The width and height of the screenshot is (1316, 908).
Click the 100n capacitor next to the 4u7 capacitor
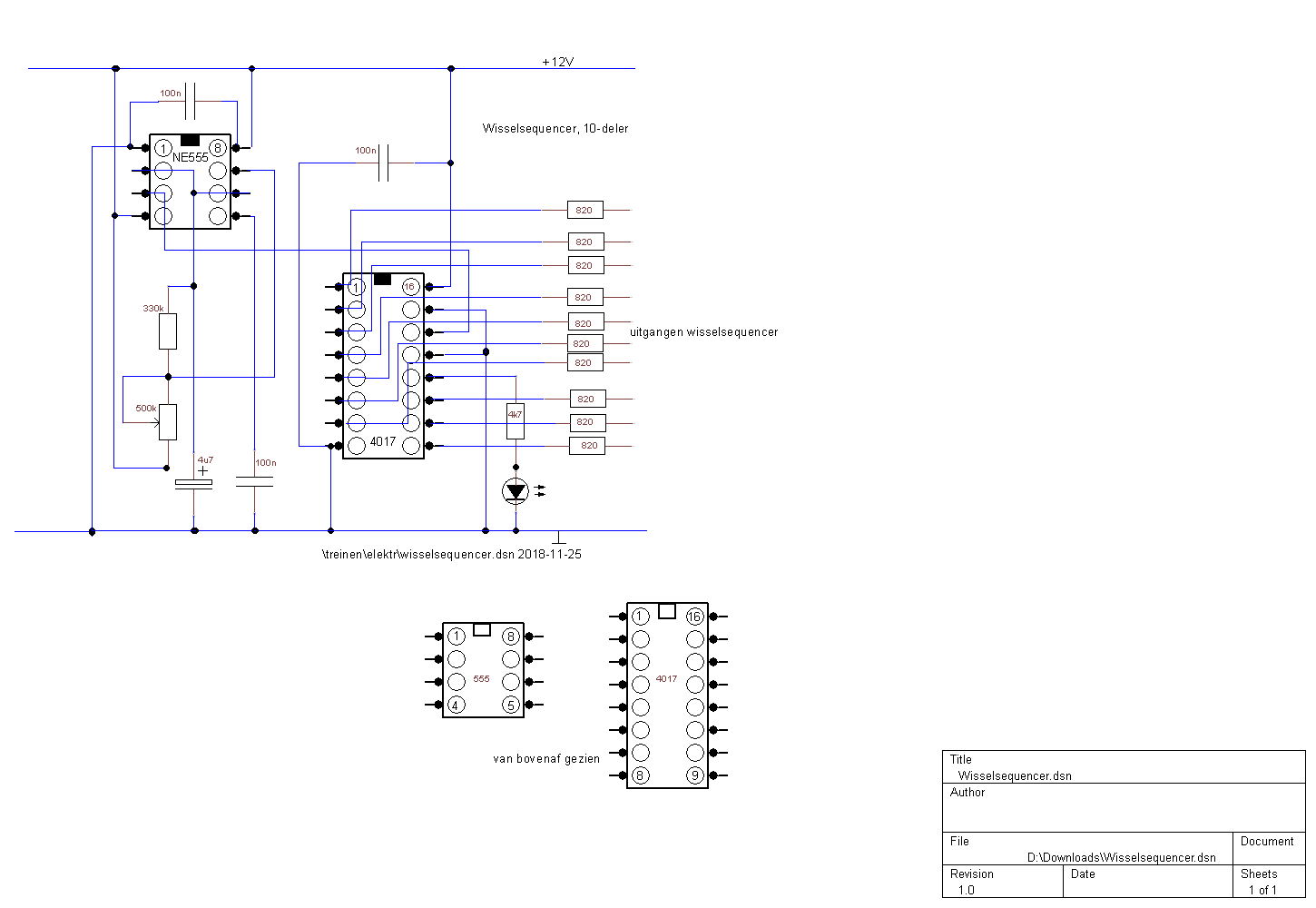tap(254, 481)
